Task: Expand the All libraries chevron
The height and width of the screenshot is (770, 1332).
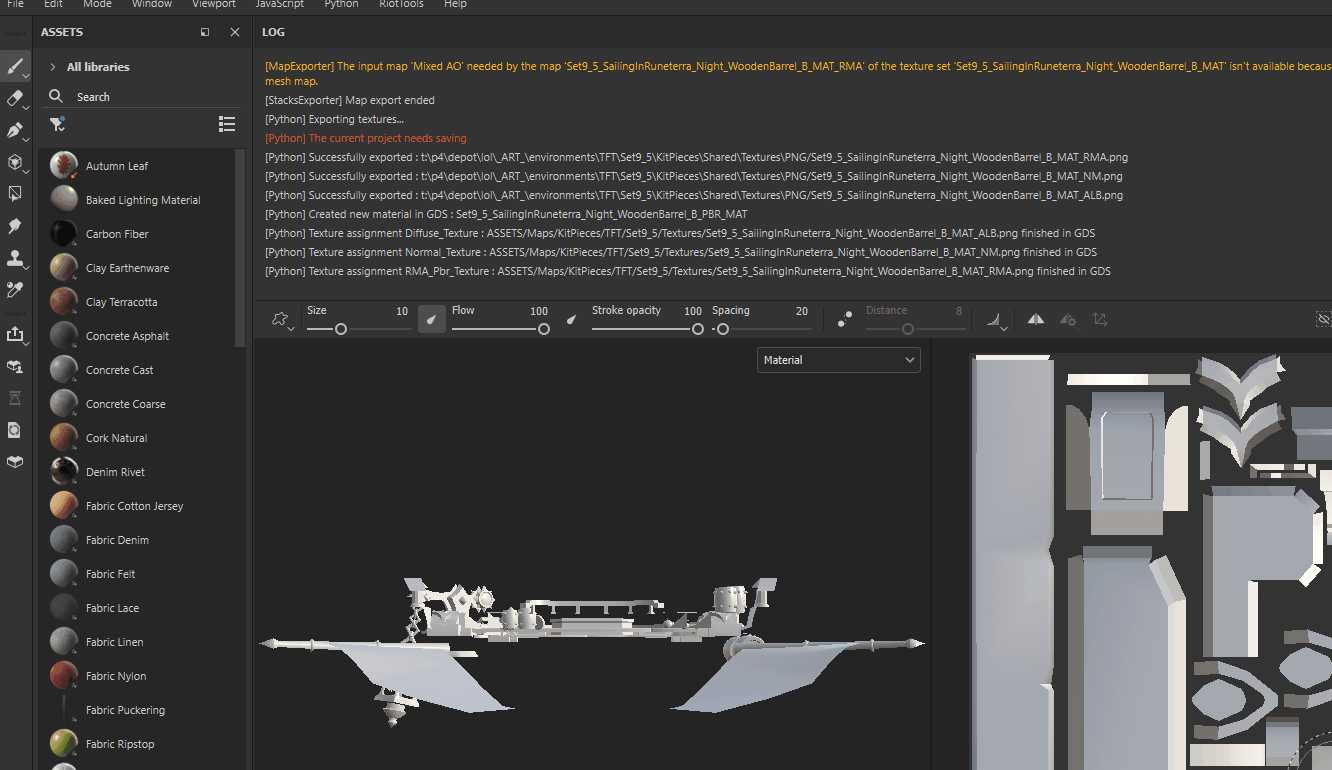Action: [x=52, y=67]
